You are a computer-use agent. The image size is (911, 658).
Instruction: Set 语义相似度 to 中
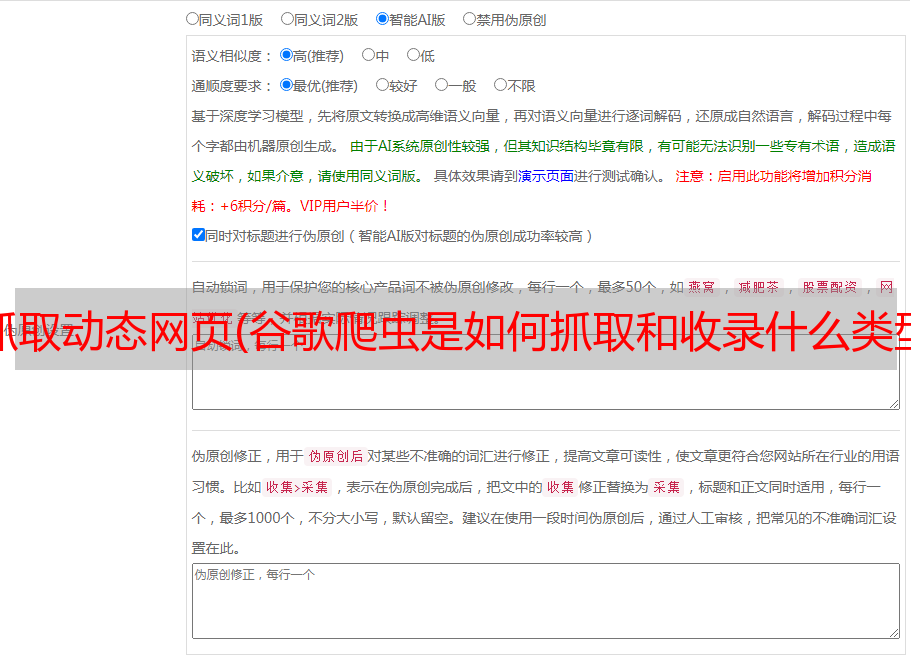tap(368, 55)
